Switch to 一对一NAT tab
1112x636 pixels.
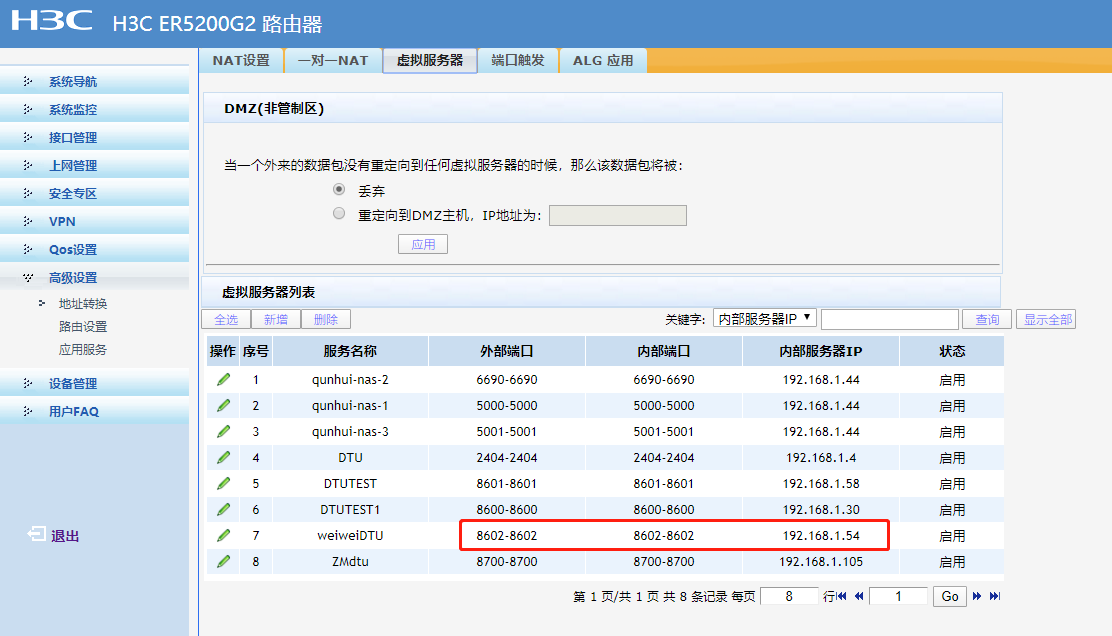pos(333,61)
